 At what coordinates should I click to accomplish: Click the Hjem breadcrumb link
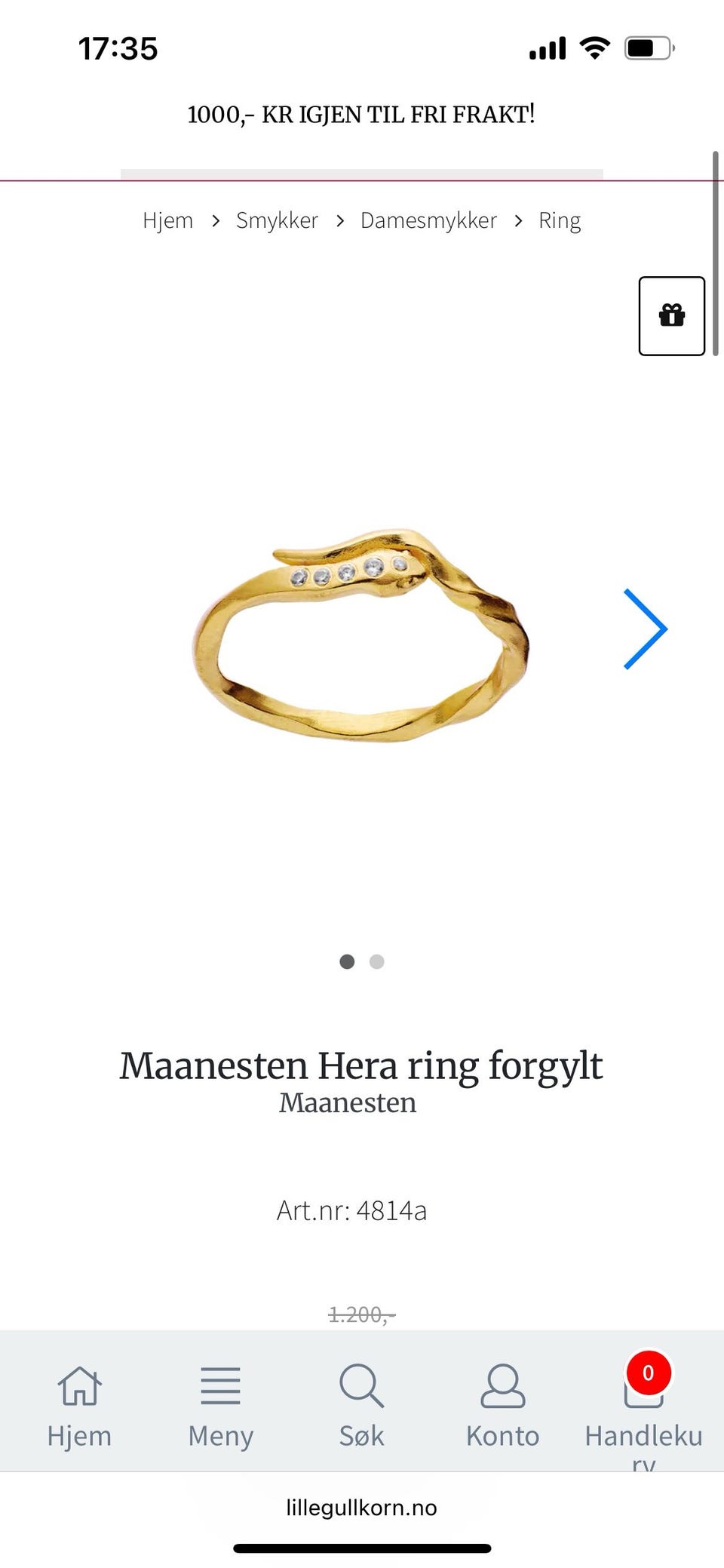coord(167,220)
